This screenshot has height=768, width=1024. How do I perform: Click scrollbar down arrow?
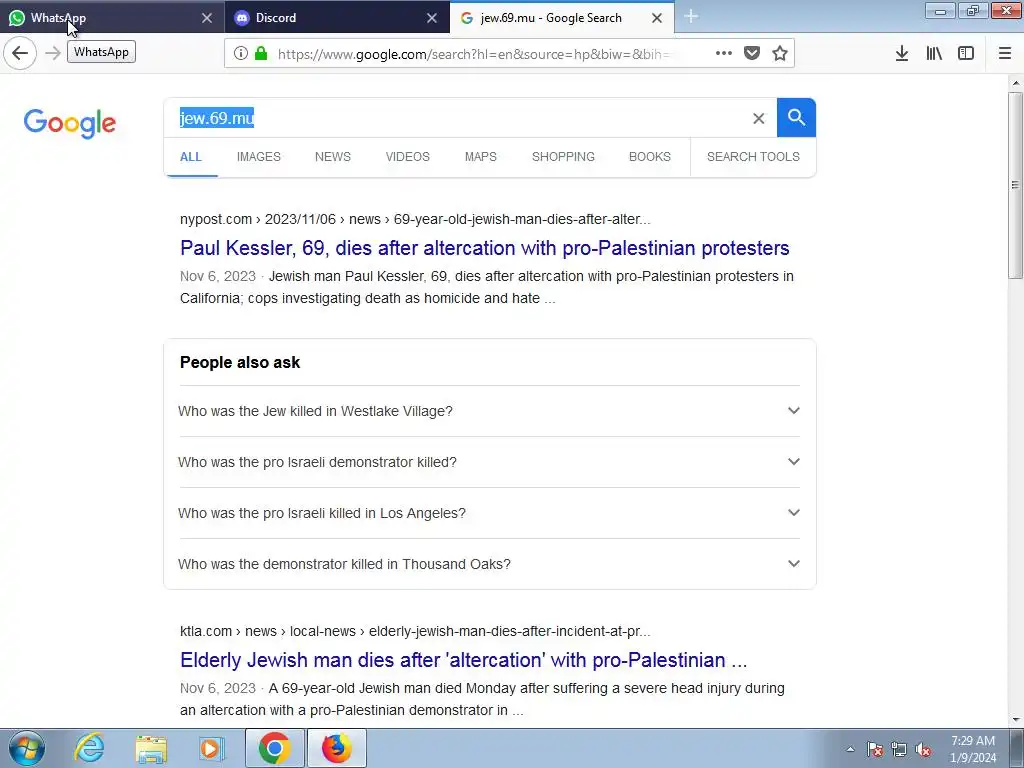(1015, 719)
